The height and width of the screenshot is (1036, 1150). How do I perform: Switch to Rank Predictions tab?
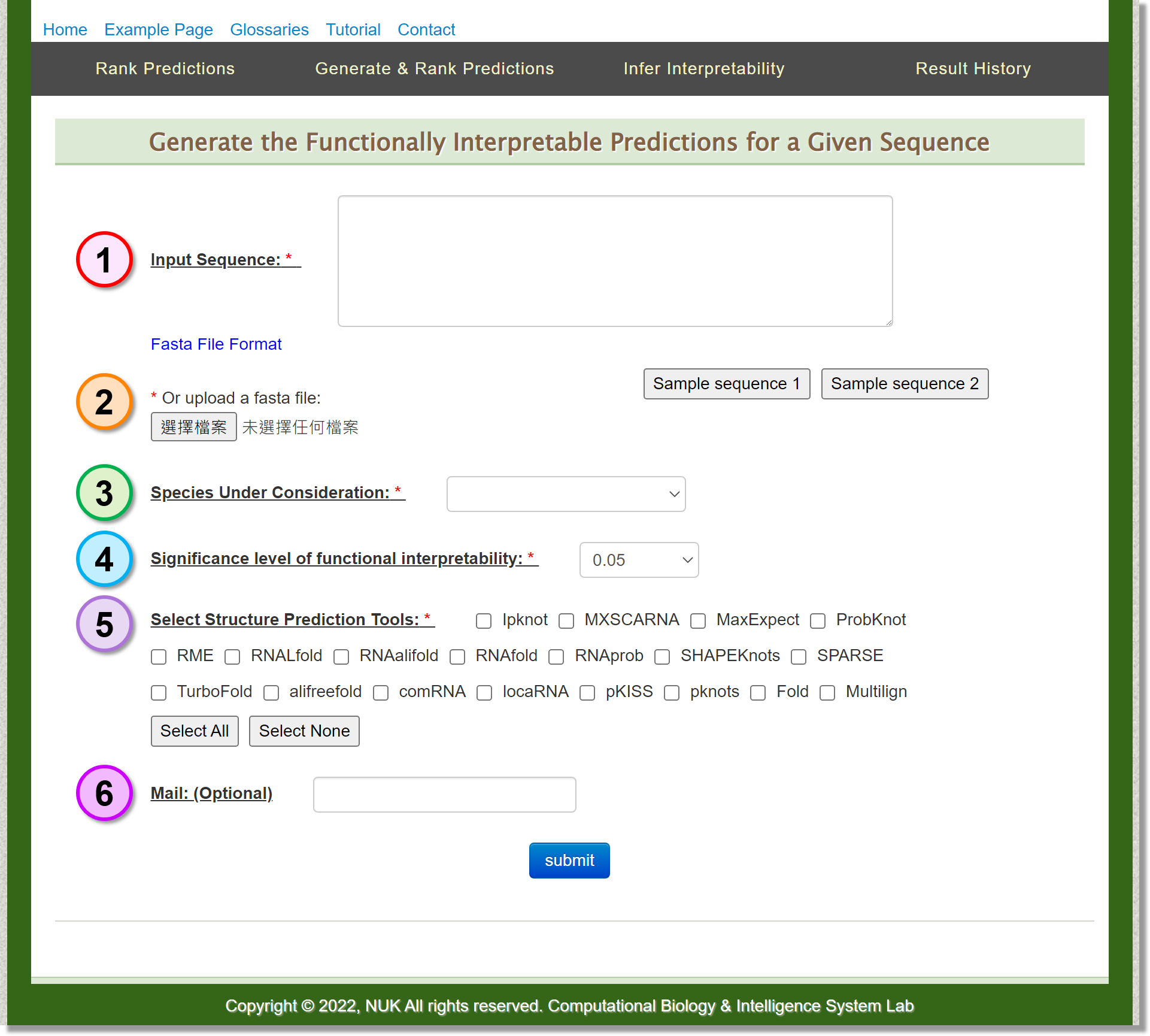[x=165, y=69]
